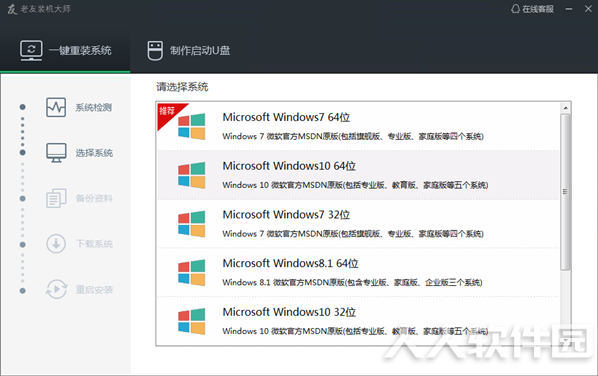
Task: Click the monitor refresh icon in header
Action: pos(31,50)
